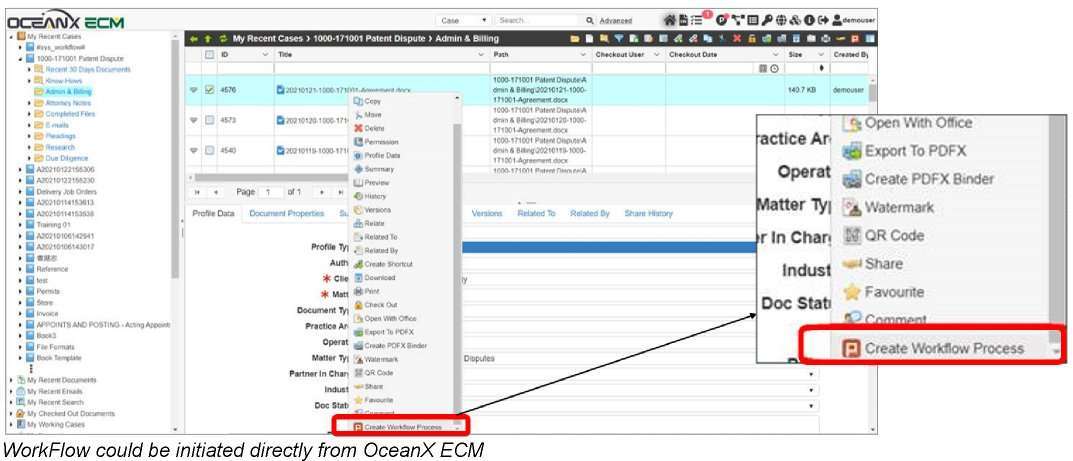Click the Advanced search link
This screenshot has height=461, width=1073.
coord(616,21)
